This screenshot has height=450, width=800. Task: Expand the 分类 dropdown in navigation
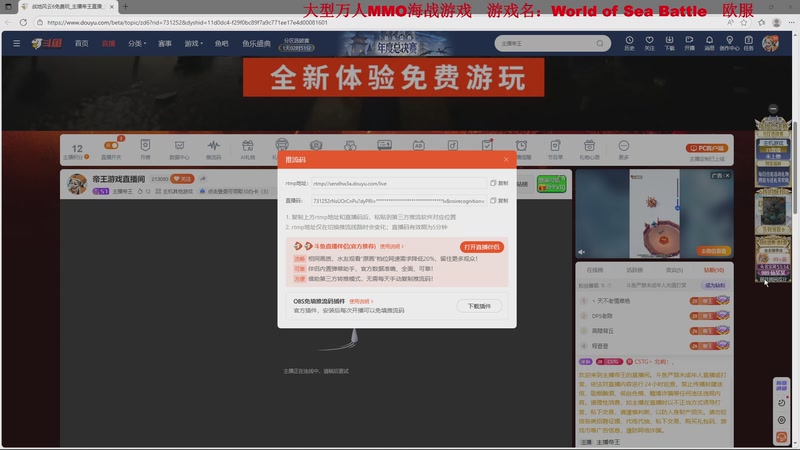coord(137,43)
